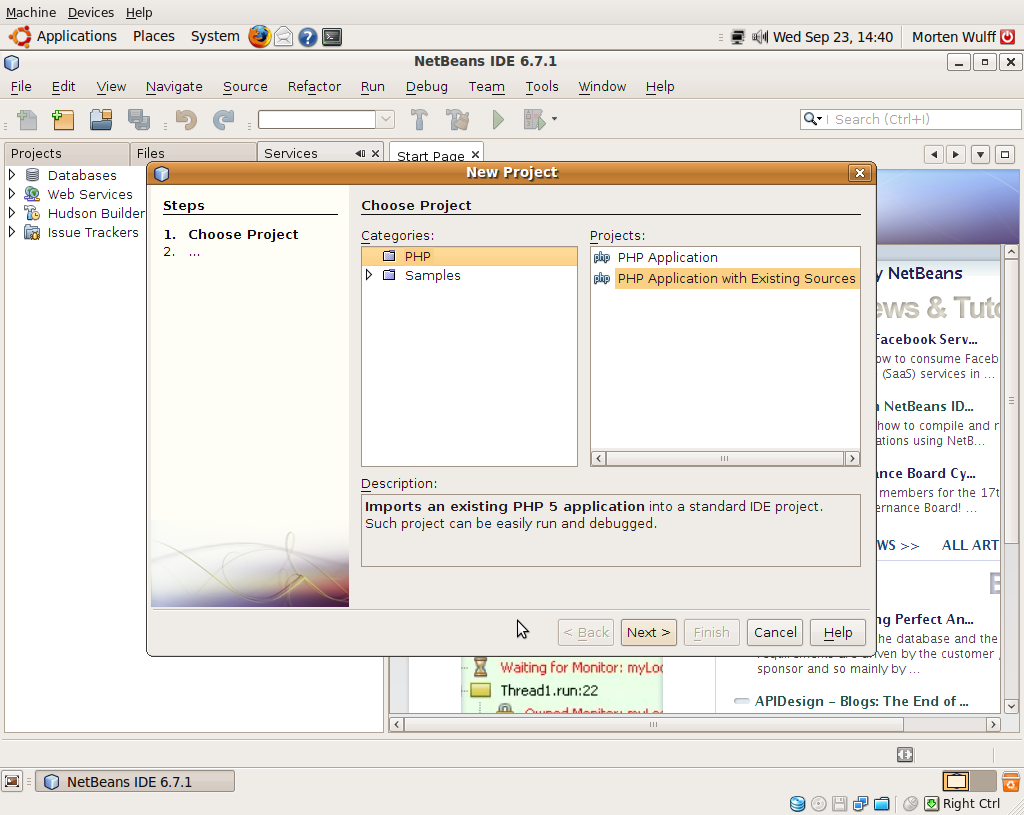Click the Clean and Build icon
The width and height of the screenshot is (1024, 815).
pos(457,120)
